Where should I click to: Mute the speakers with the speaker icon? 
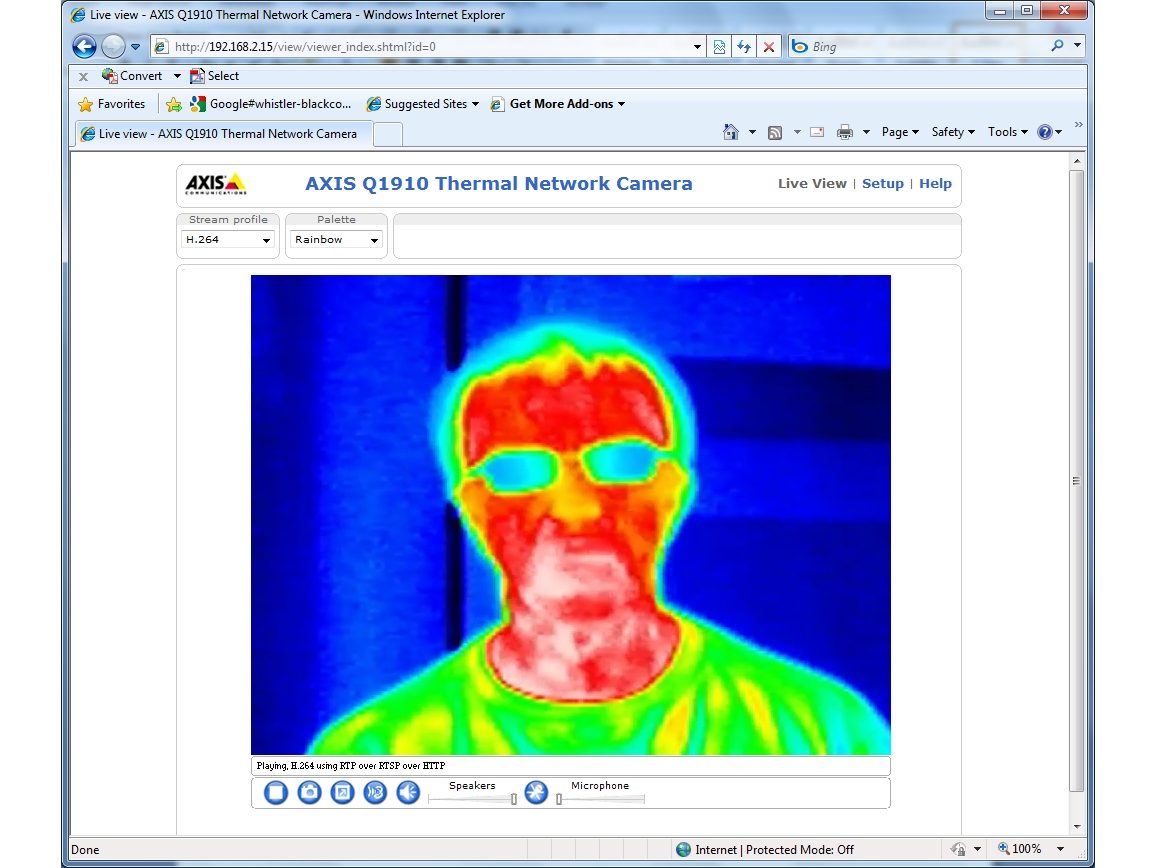[408, 793]
